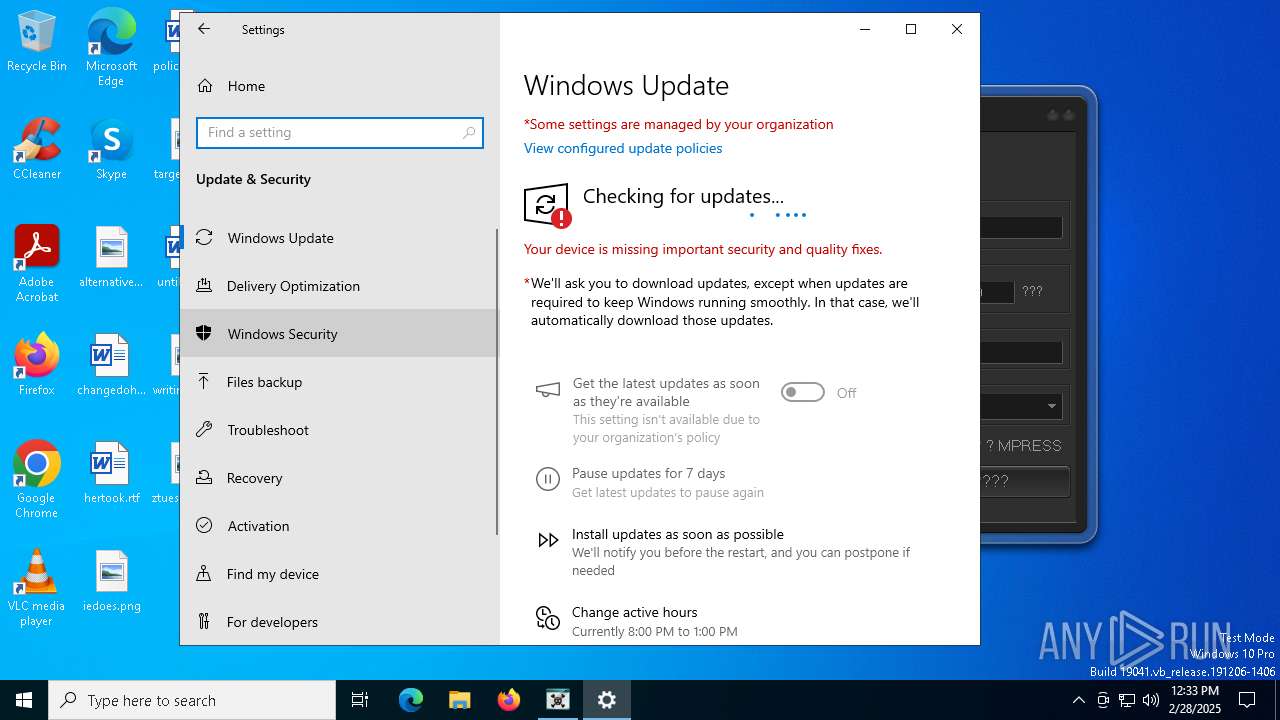Open VLC media player desktop shortcut
The image size is (1280, 720).
37,588
